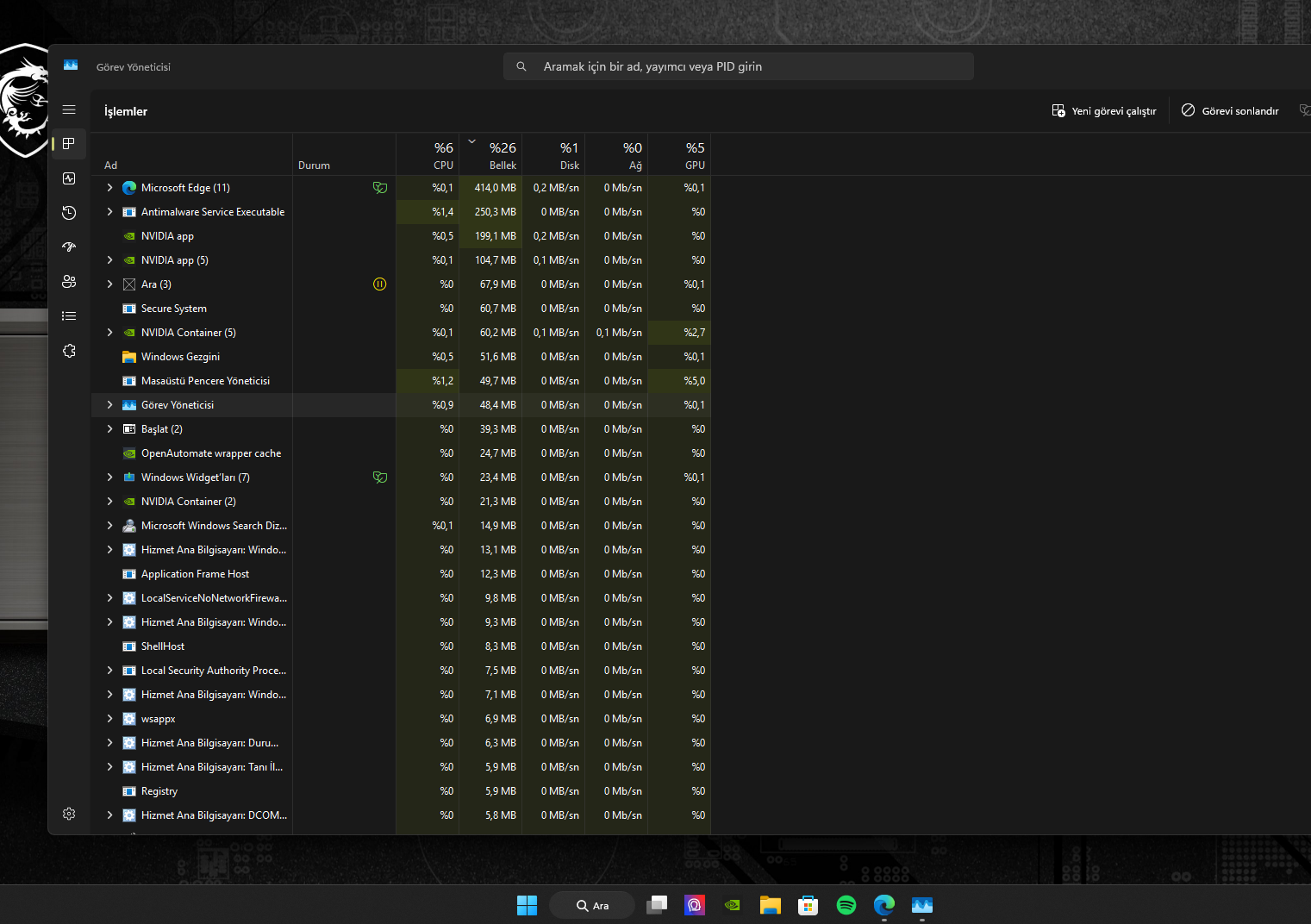
Task: Open the Users page from the sidebar
Action: pyautogui.click(x=69, y=282)
